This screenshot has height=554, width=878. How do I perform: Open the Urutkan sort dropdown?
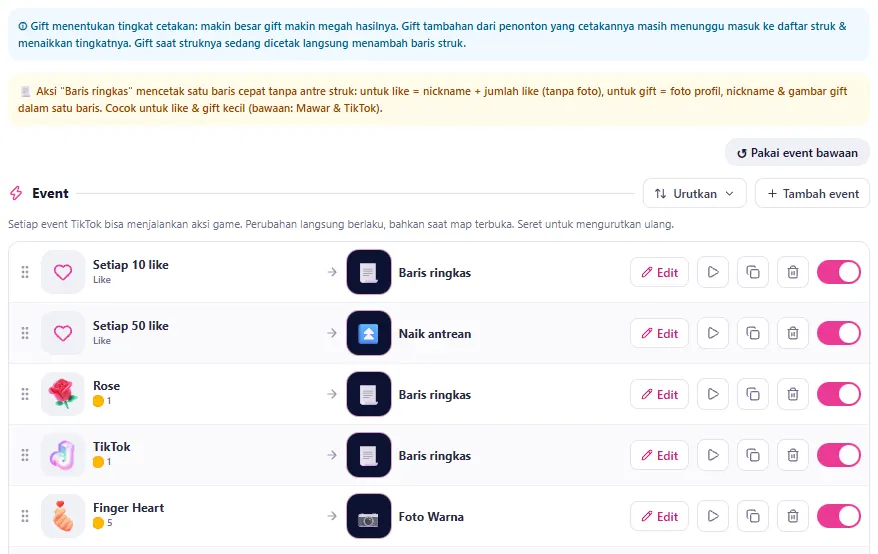coord(694,193)
